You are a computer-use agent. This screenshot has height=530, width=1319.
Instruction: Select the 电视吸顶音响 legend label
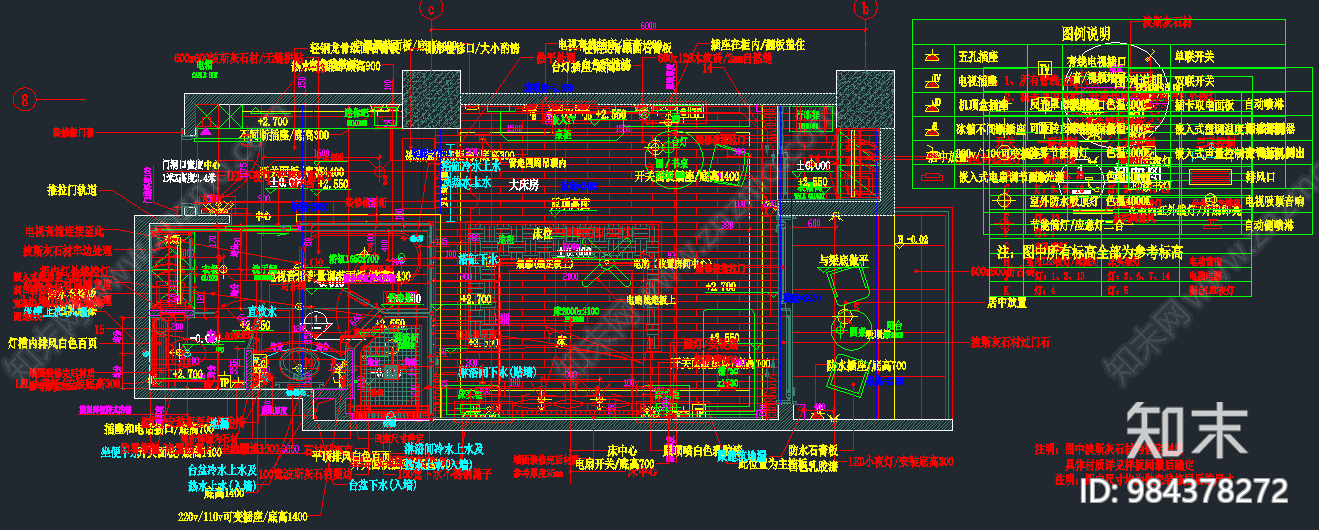coord(1274,201)
